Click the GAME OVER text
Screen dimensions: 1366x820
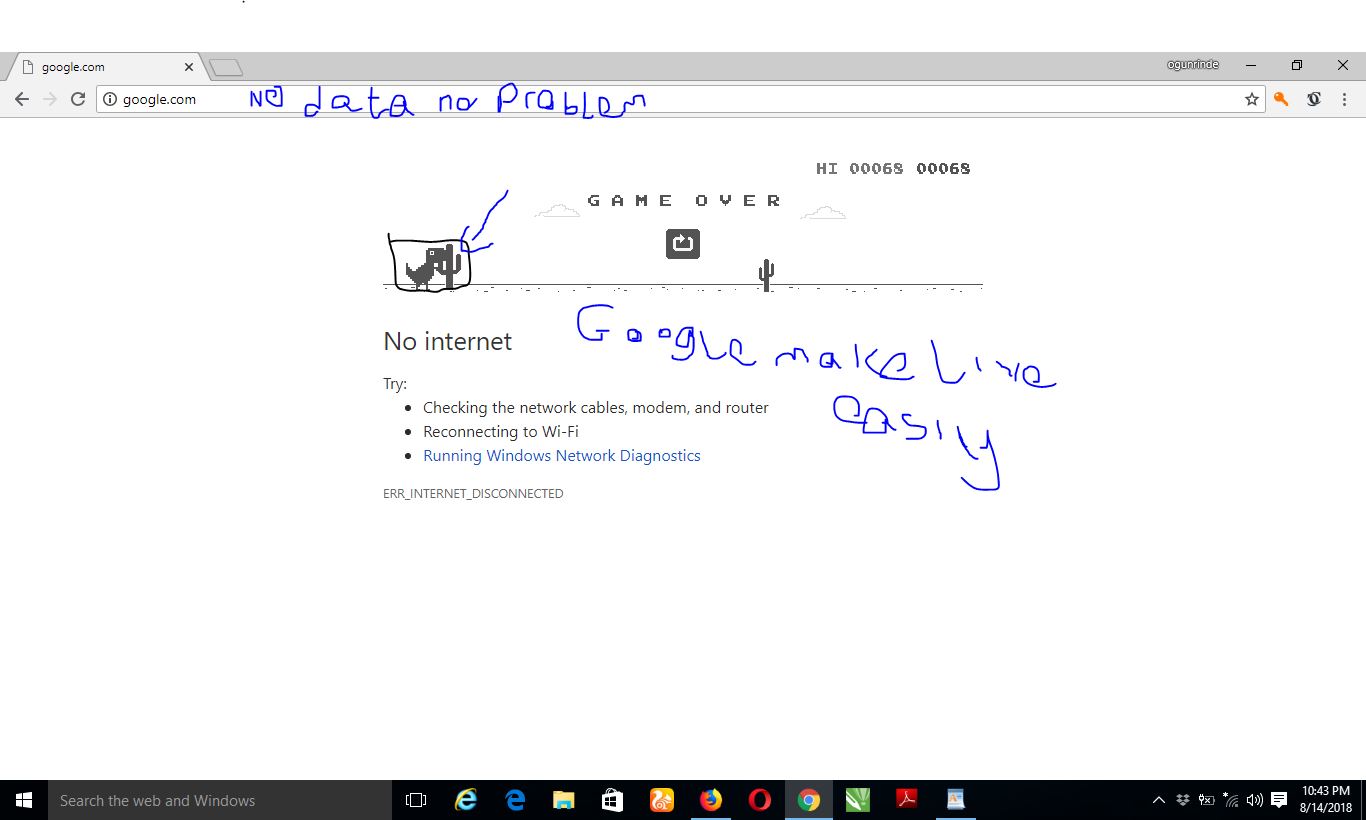pos(684,200)
